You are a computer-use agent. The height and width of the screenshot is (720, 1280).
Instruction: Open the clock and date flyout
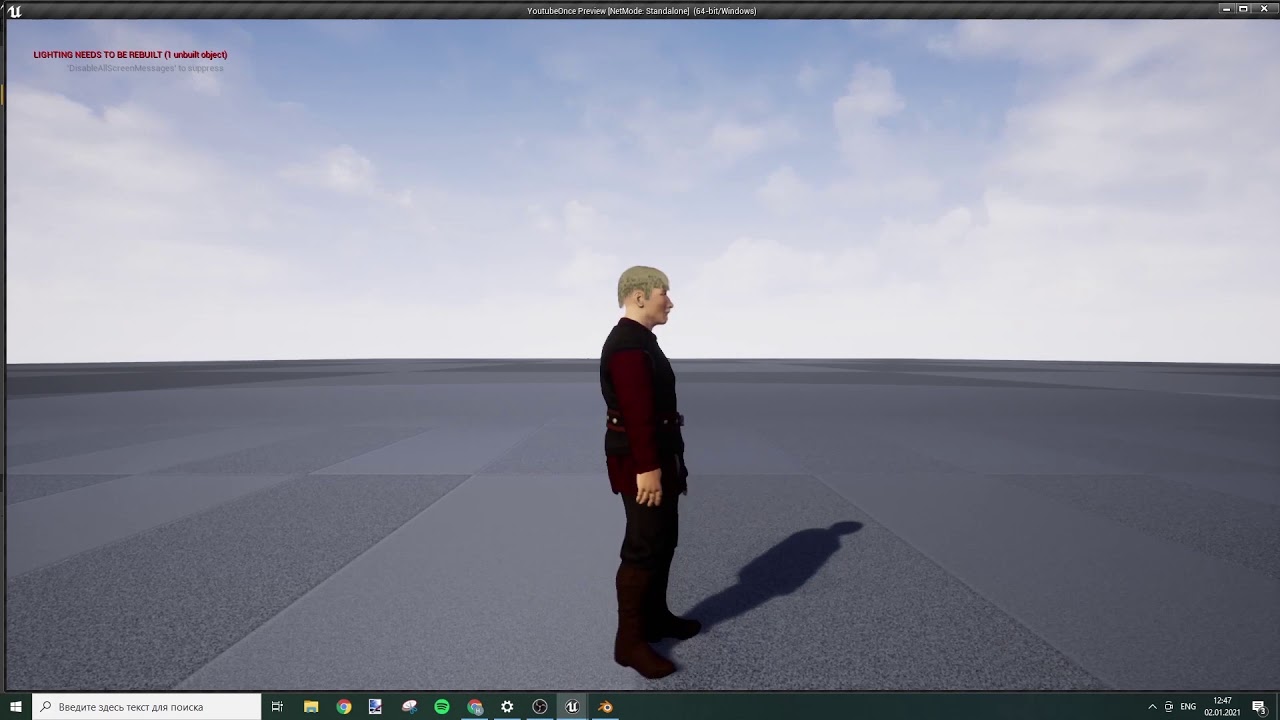pos(1222,706)
